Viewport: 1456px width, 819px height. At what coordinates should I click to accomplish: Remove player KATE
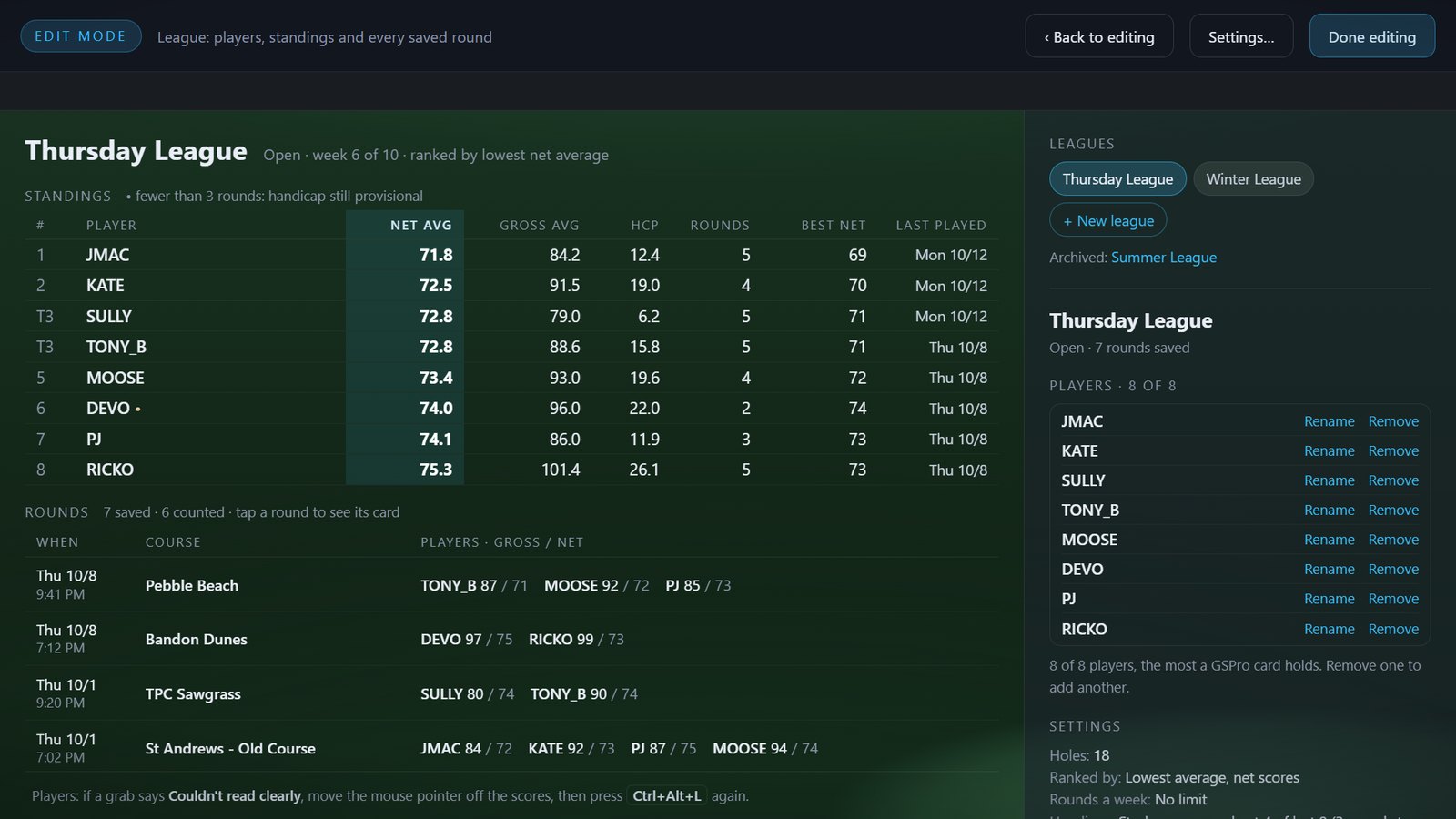point(1393,450)
